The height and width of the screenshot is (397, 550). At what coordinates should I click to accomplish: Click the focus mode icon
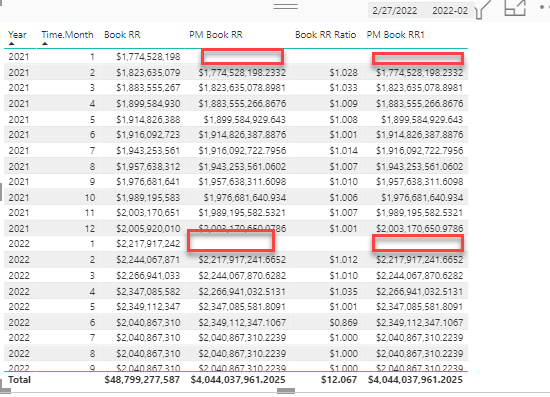coord(515,8)
